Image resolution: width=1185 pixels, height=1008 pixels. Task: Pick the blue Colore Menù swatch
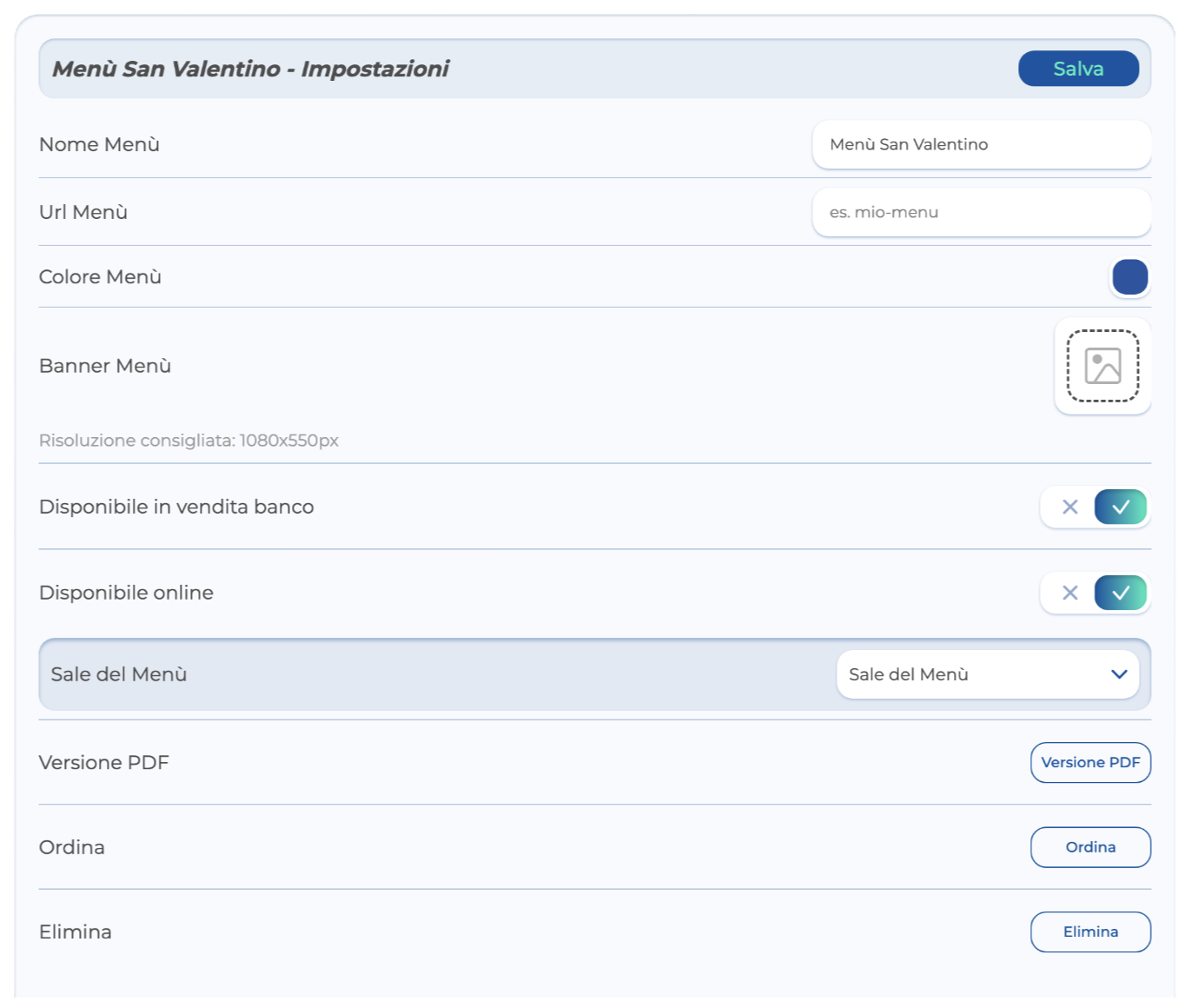tap(1129, 277)
